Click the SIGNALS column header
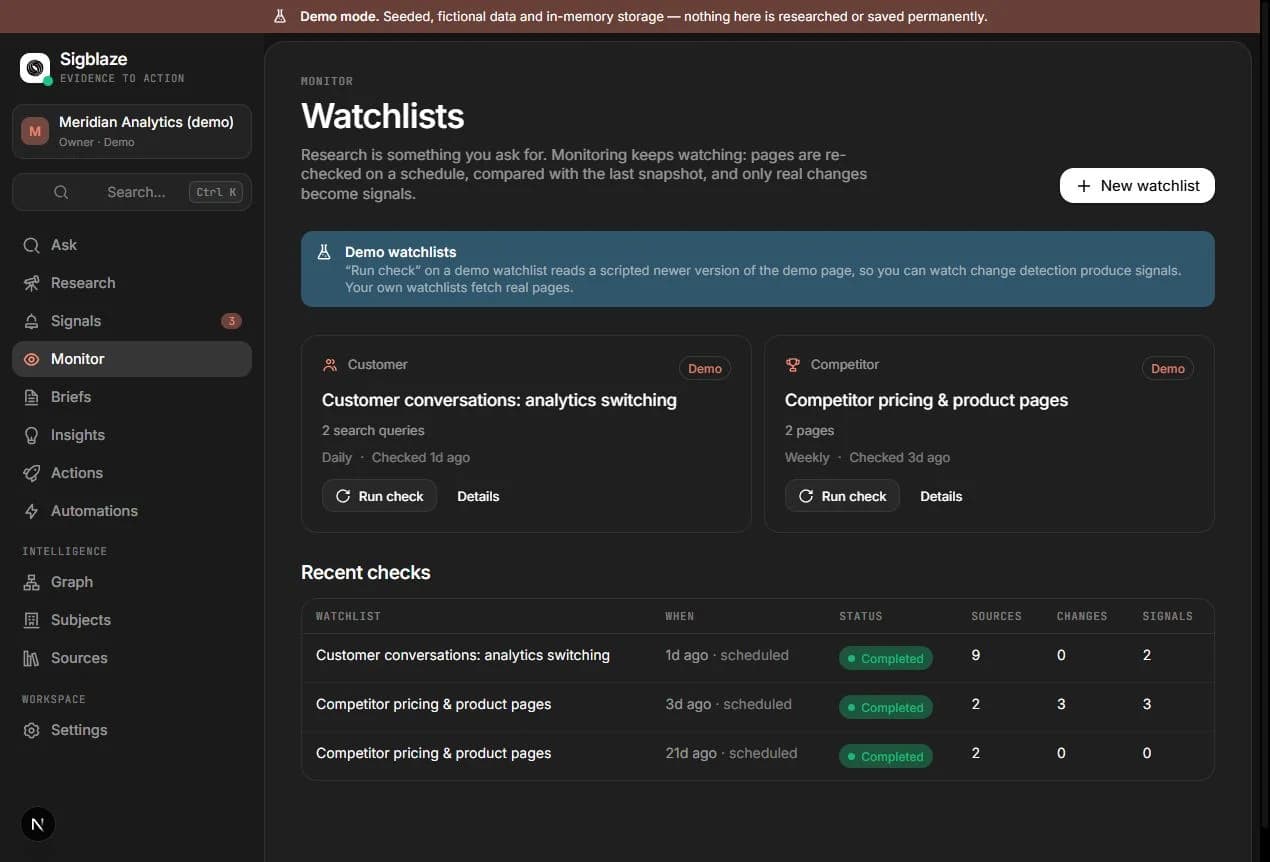This screenshot has height=862, width=1270. (x=1168, y=616)
